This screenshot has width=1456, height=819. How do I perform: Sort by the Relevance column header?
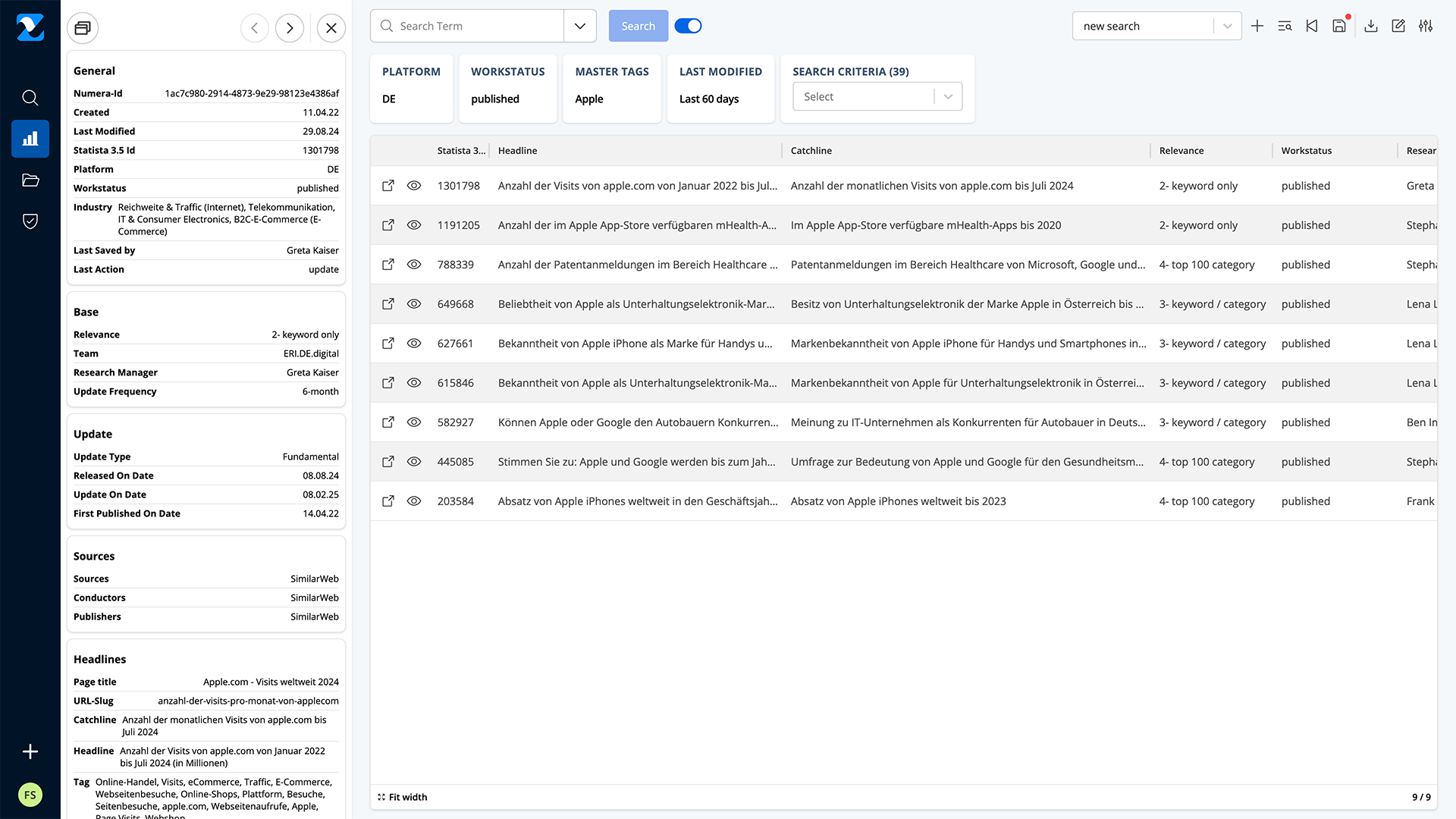pos(1181,150)
